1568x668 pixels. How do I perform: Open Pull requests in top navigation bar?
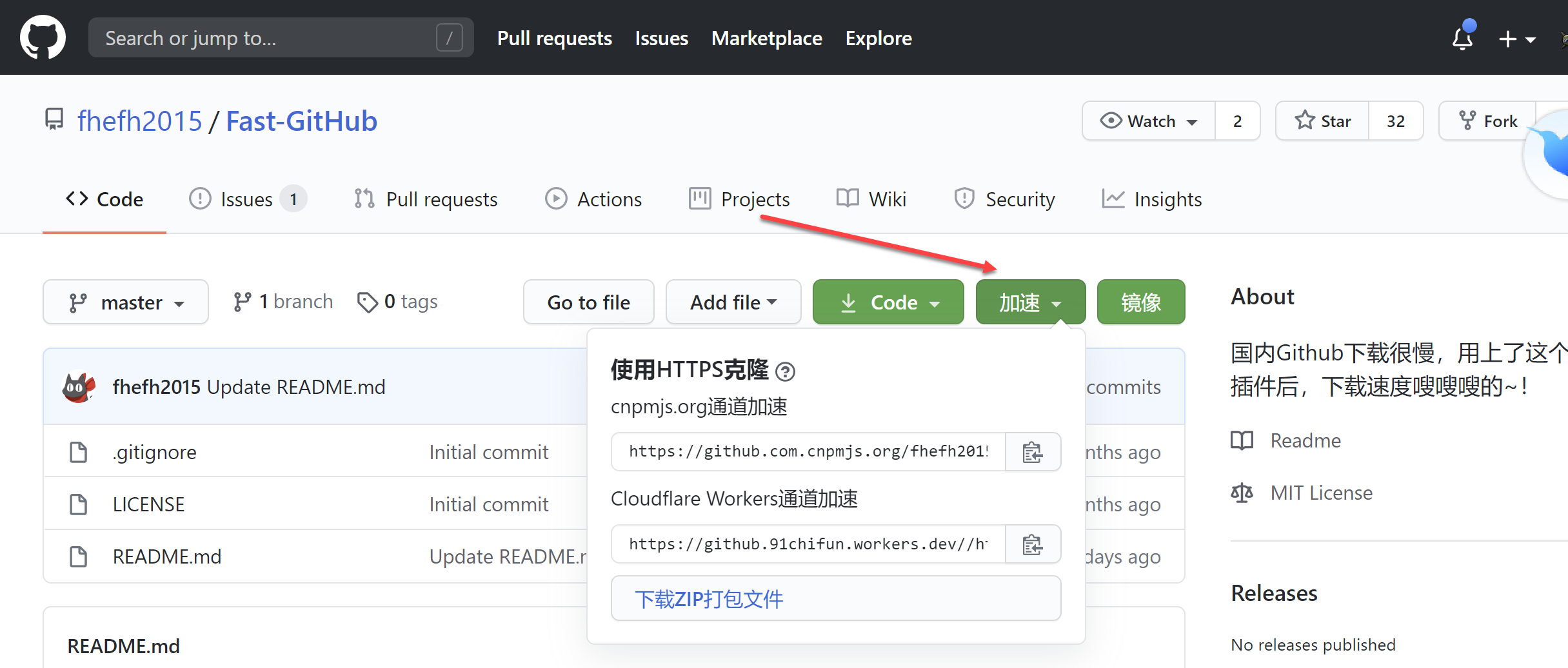click(x=554, y=38)
